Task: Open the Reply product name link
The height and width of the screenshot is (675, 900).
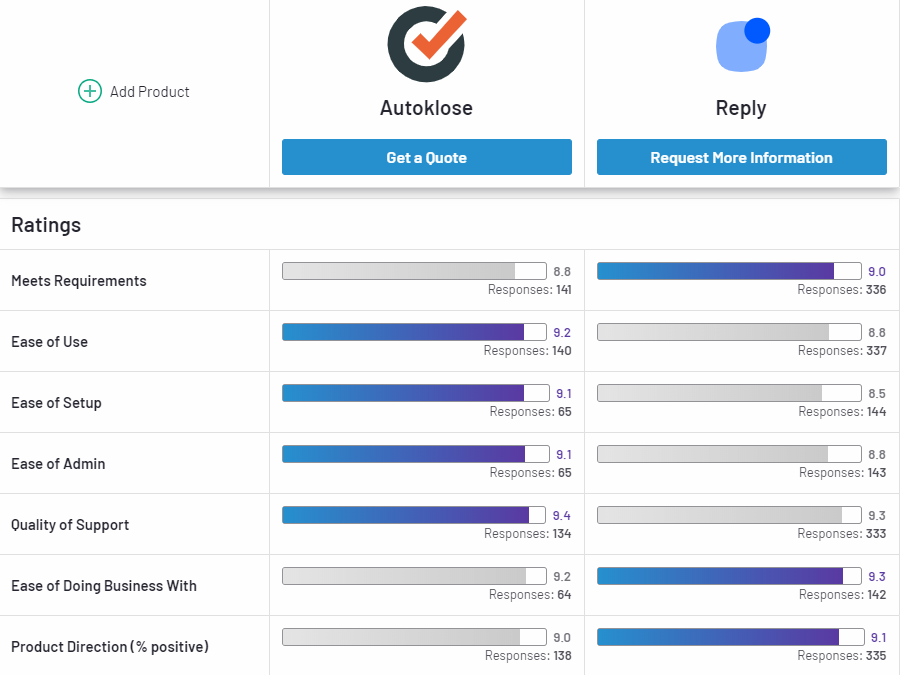Action: [741, 108]
